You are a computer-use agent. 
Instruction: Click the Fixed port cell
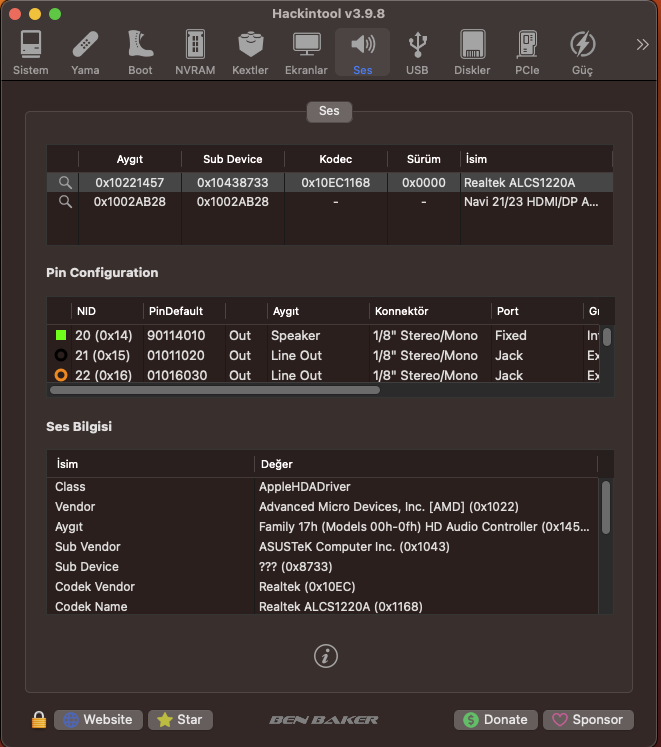pos(510,335)
